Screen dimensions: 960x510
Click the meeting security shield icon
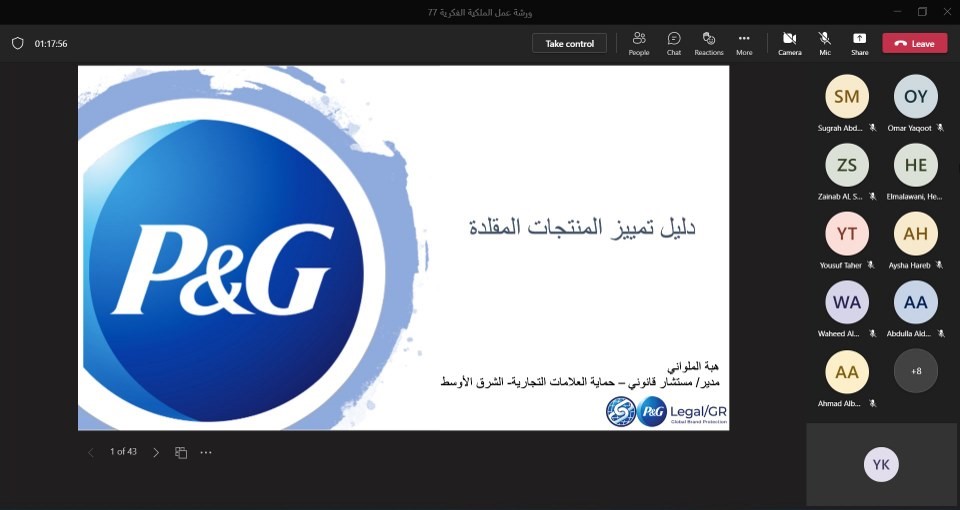(18, 43)
